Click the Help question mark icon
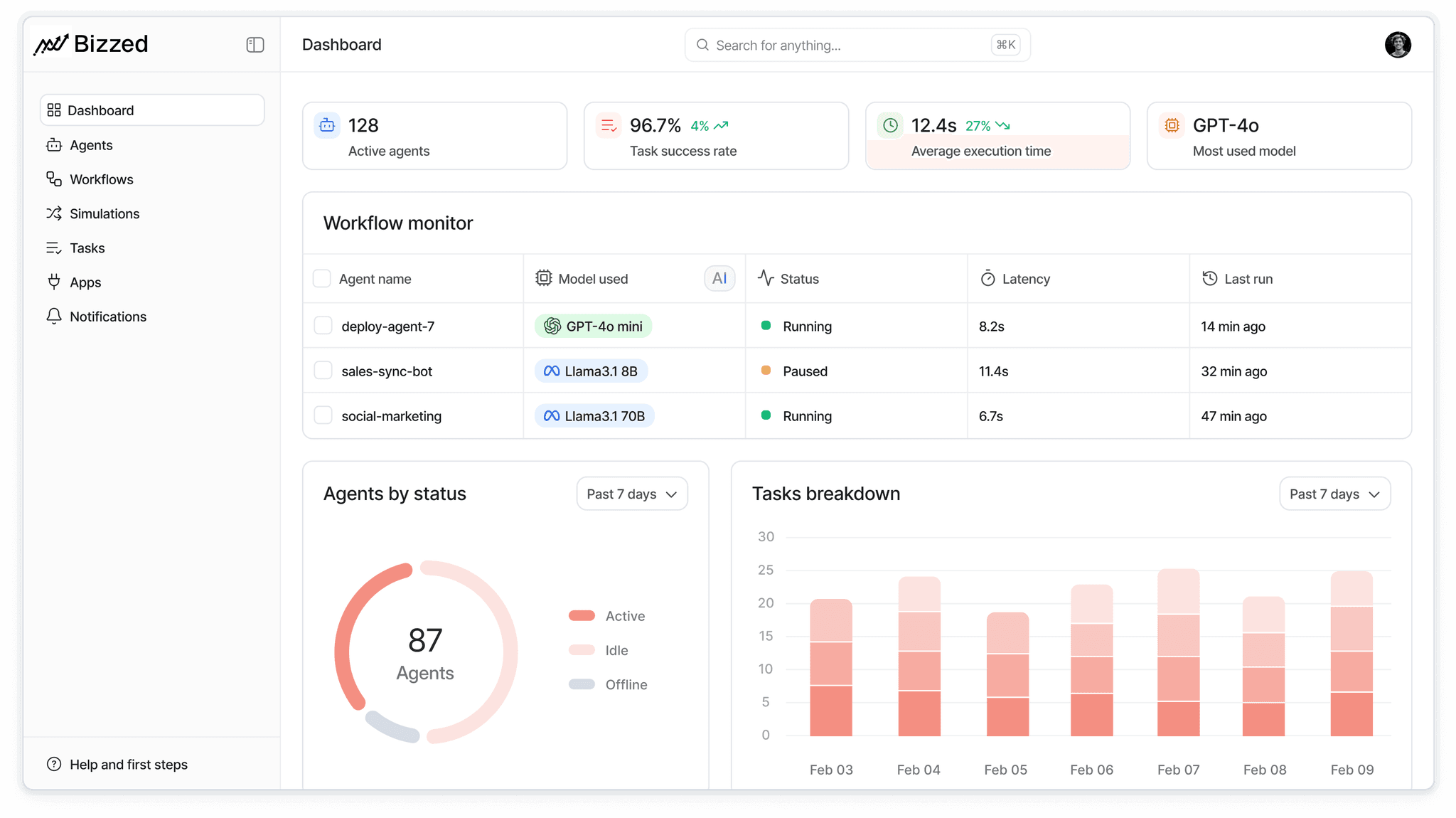Screen dimensions: 1456x818 pyautogui.click(x=54, y=765)
